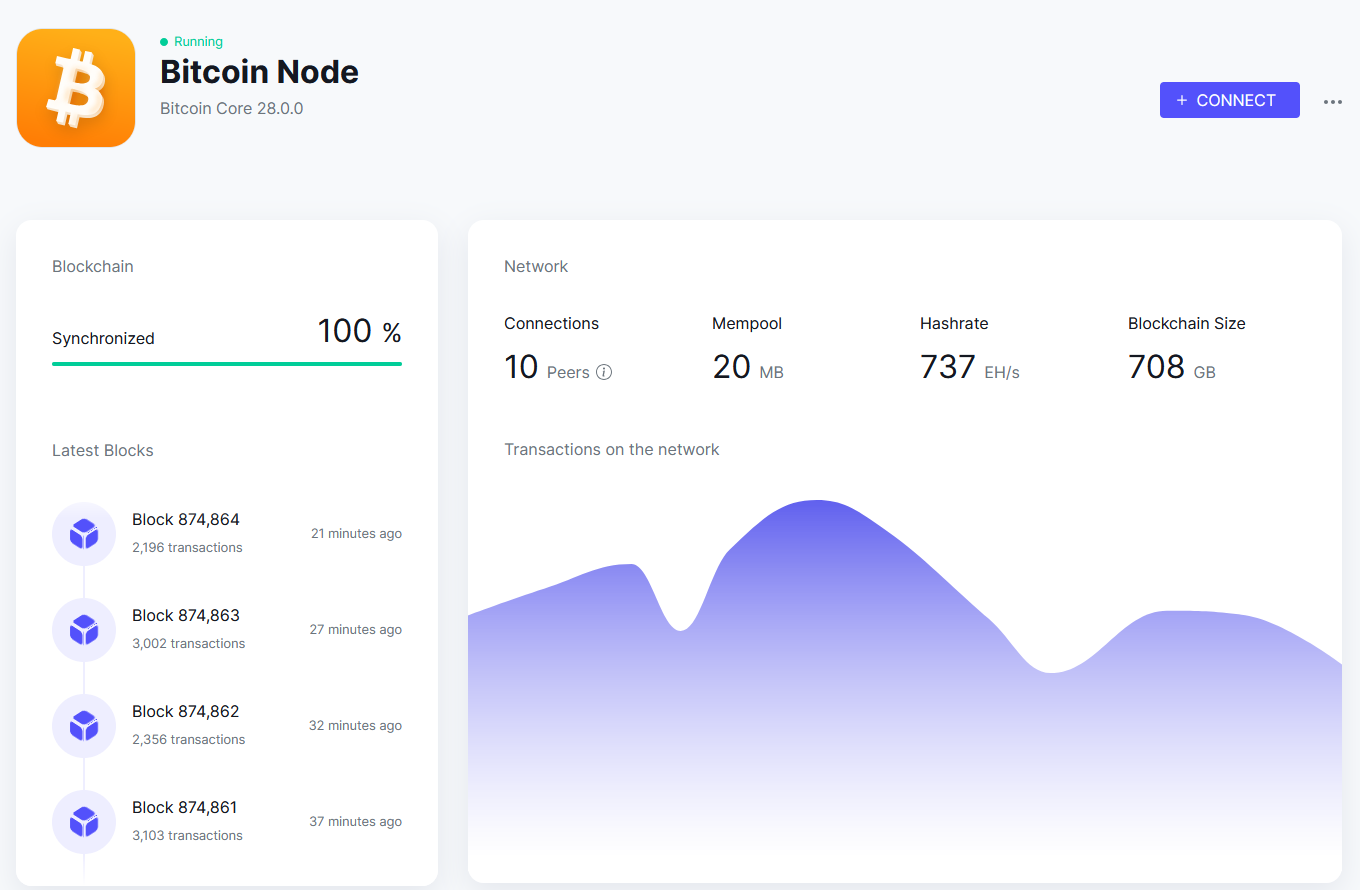Click the 37 minutes ago timestamp

(x=355, y=822)
